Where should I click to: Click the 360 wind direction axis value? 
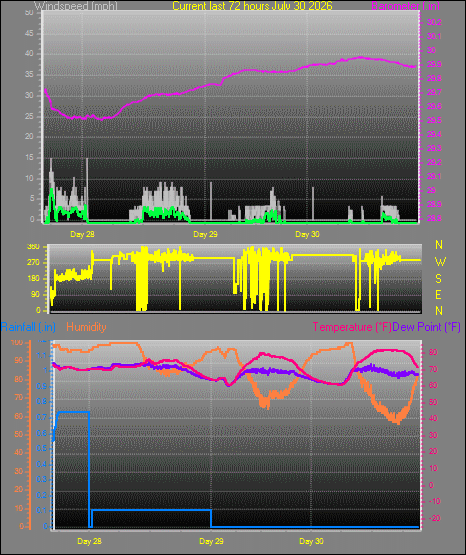pos(33,247)
